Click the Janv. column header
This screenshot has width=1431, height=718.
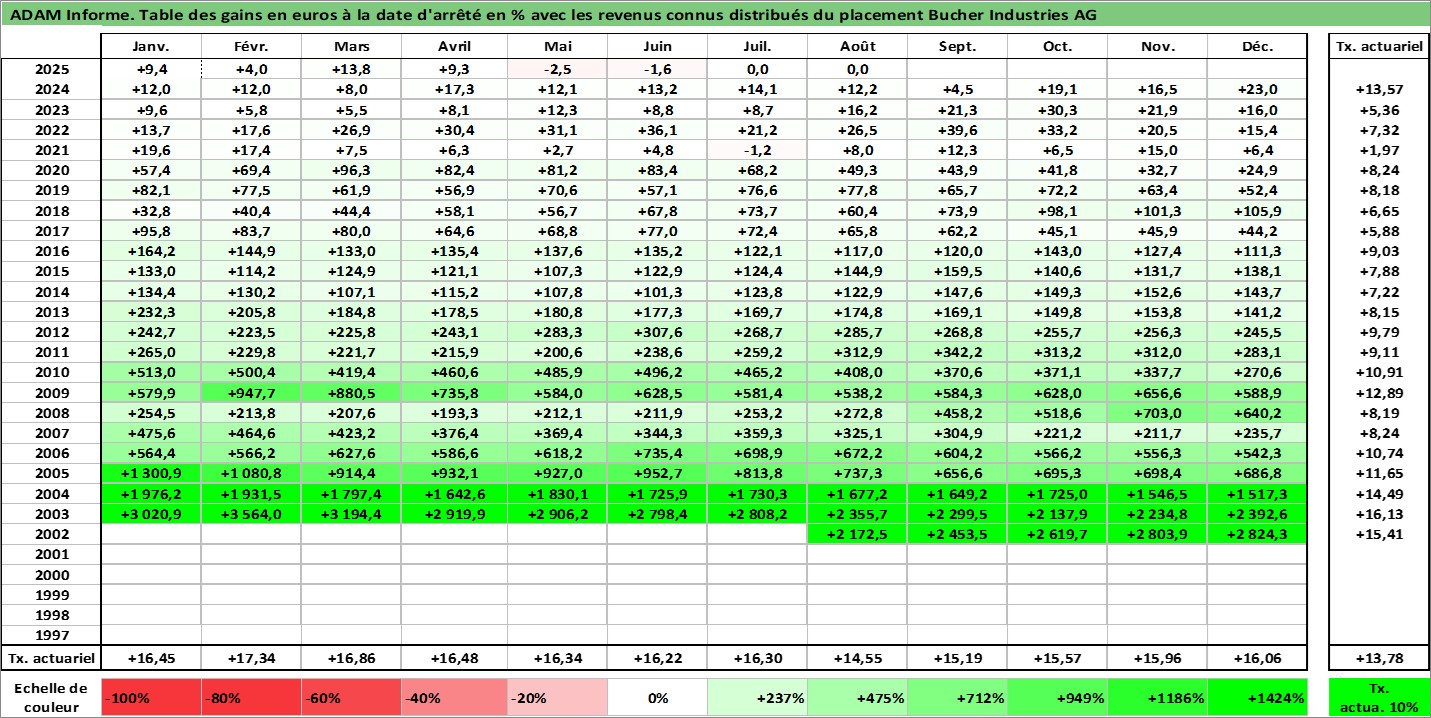pos(152,47)
